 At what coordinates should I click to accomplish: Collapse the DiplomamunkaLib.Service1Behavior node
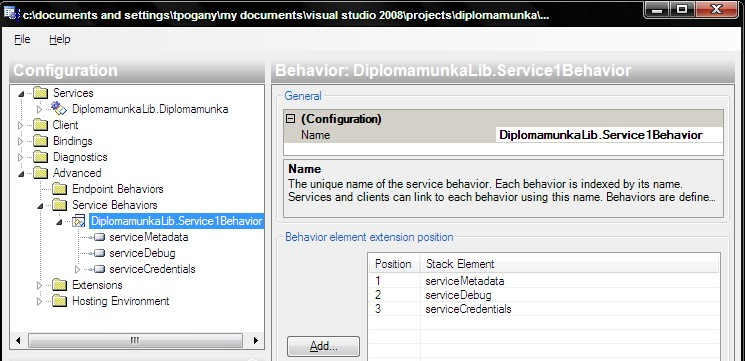click(59, 222)
